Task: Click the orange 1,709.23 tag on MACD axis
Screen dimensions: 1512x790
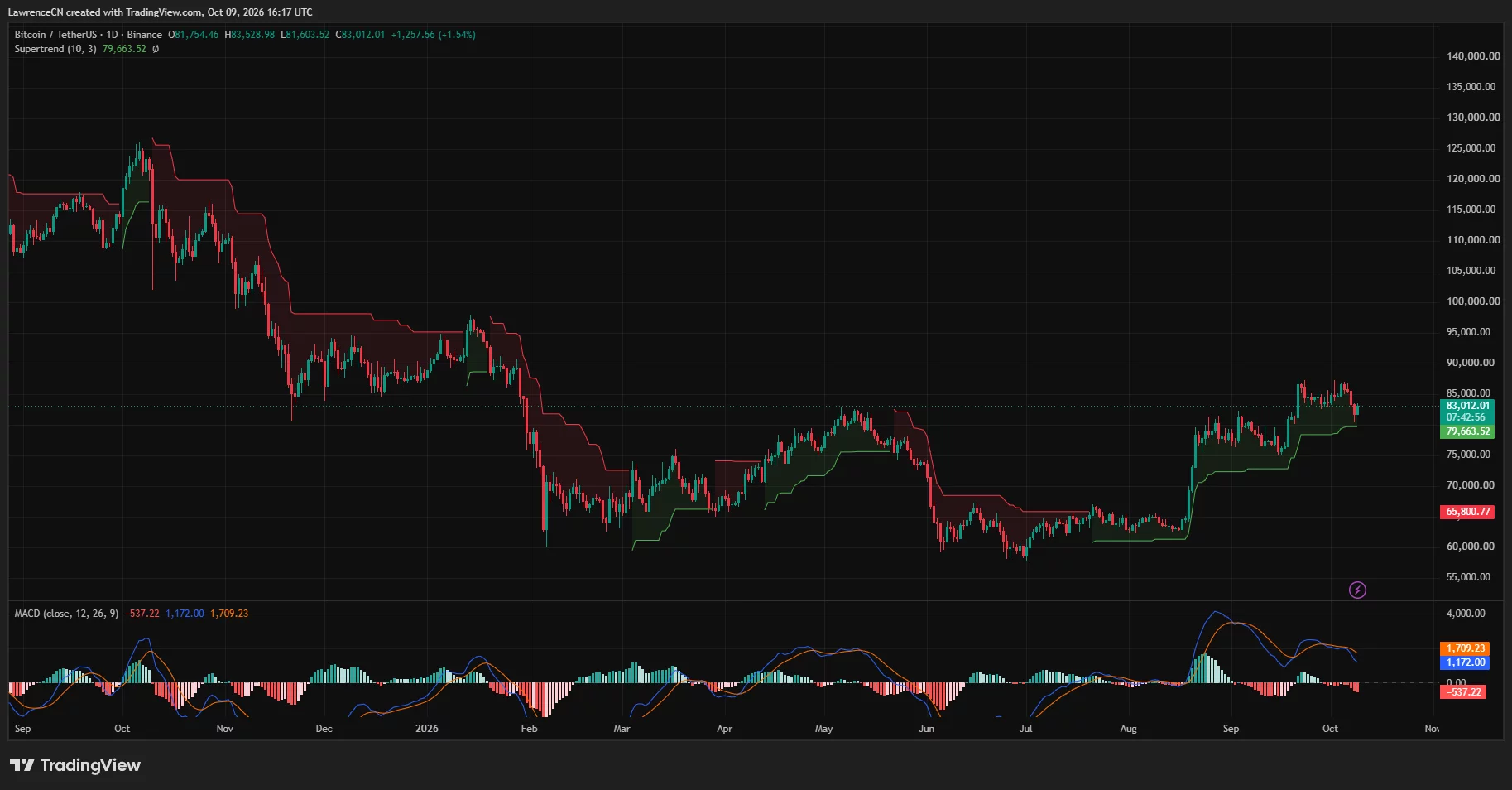Action: (1465, 648)
